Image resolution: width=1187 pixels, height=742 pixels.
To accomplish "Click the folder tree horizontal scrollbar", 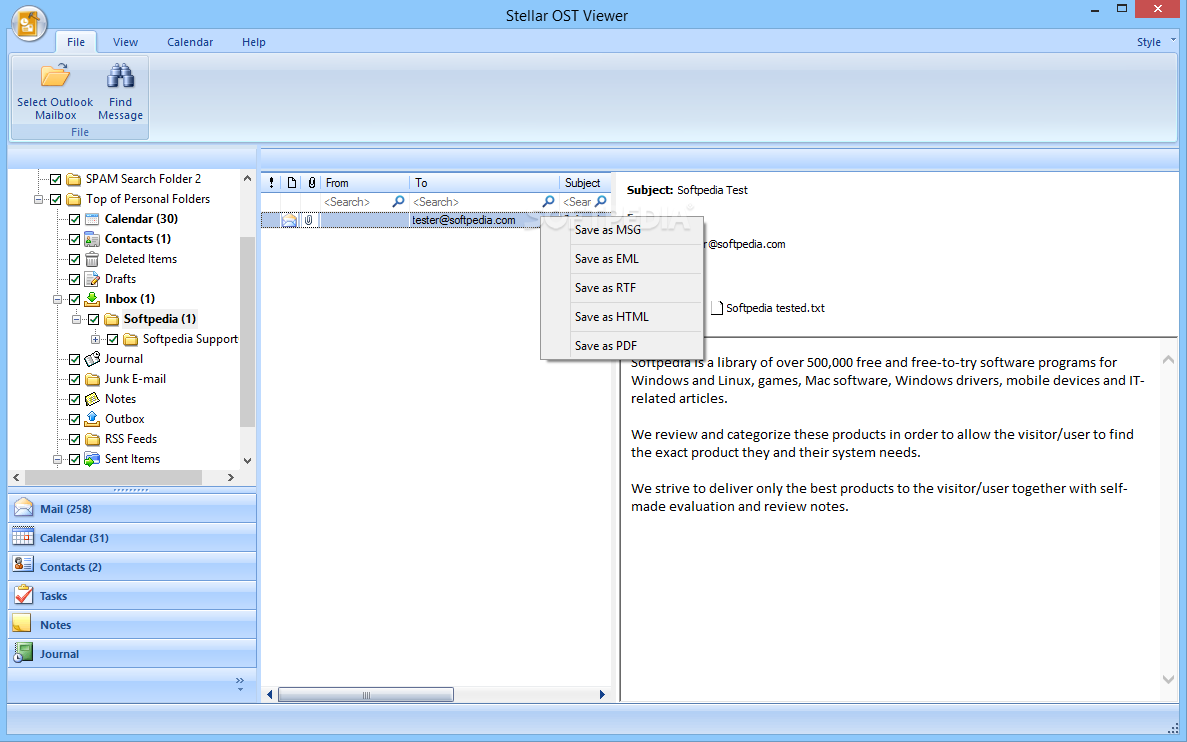I will tap(114, 478).
